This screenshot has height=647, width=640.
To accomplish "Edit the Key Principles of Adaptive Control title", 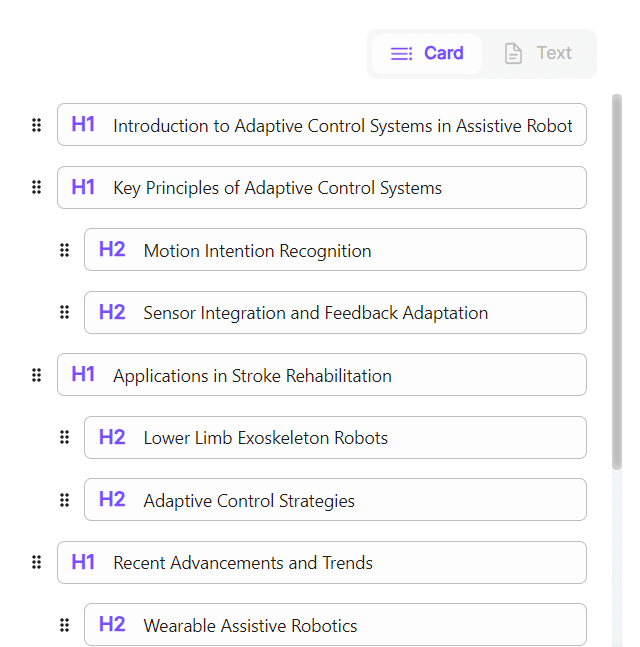I will [x=277, y=188].
